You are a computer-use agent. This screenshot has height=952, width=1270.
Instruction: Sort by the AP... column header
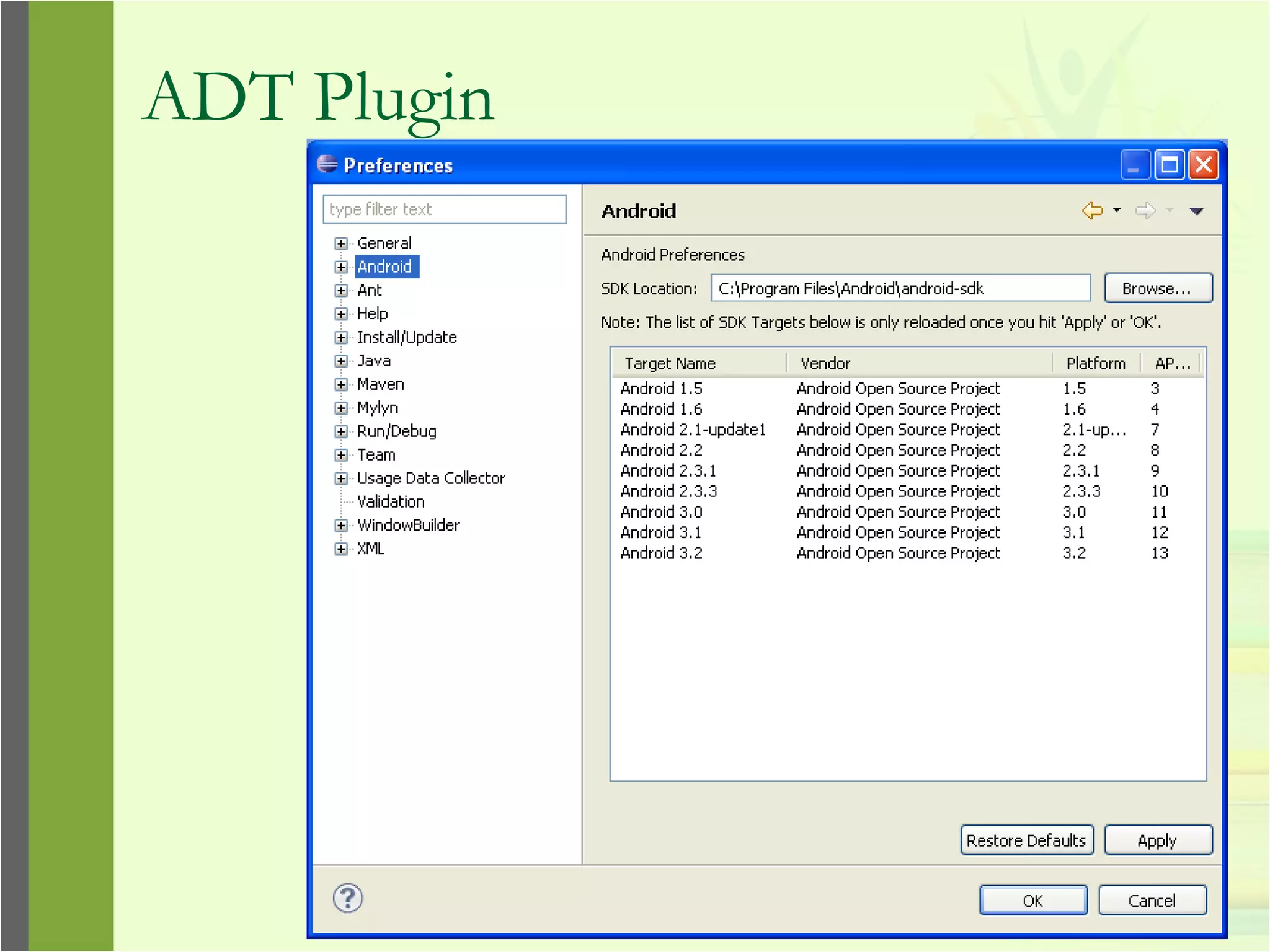click(1171, 364)
